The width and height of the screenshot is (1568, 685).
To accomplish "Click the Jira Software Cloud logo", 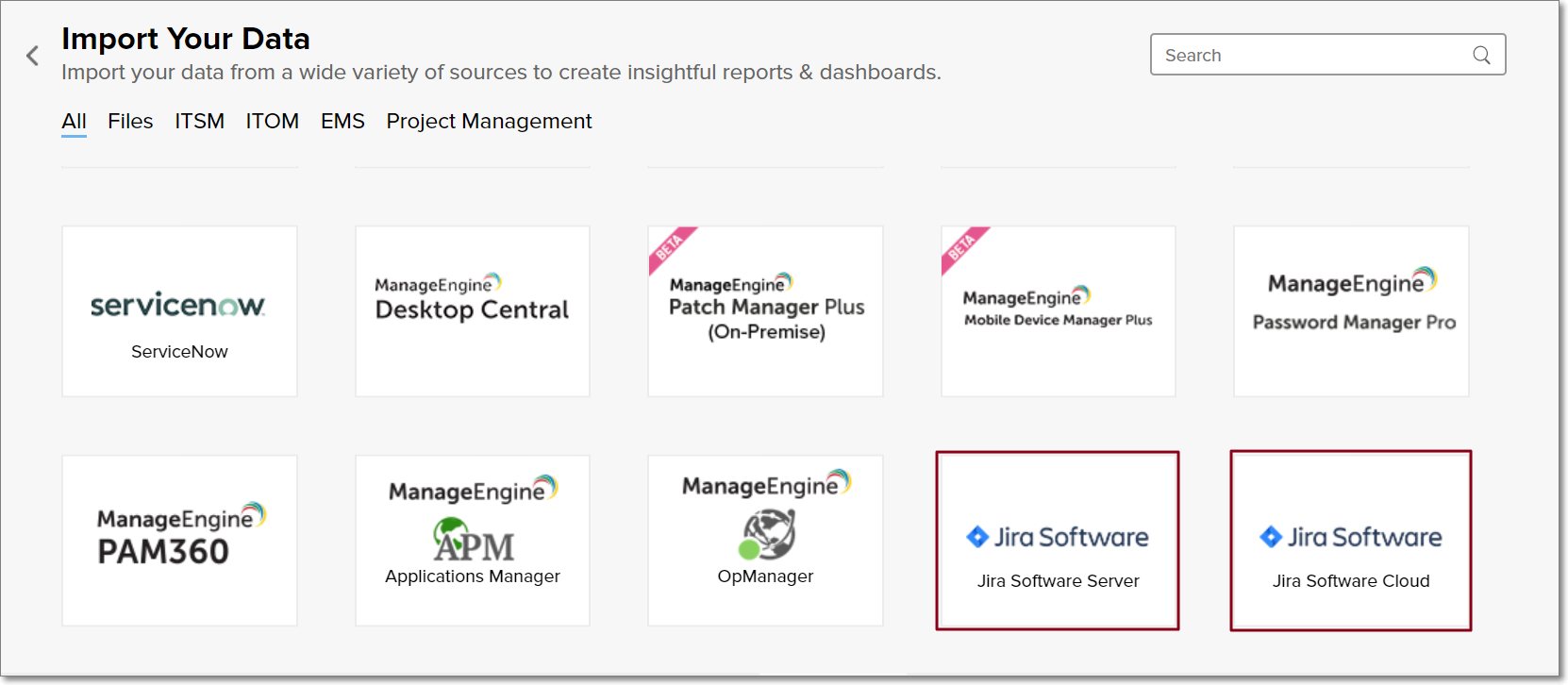I will [x=1351, y=537].
